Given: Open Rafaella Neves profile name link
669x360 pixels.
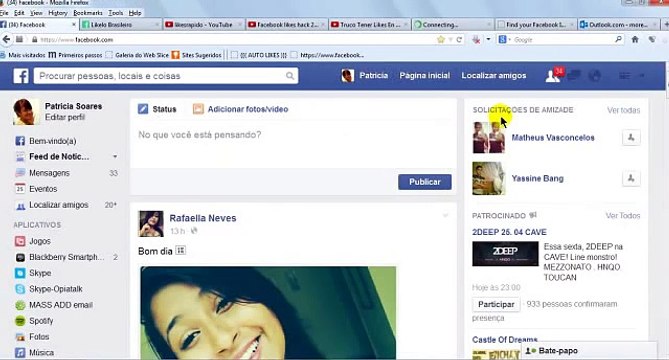Looking at the screenshot, I should 203,218.
